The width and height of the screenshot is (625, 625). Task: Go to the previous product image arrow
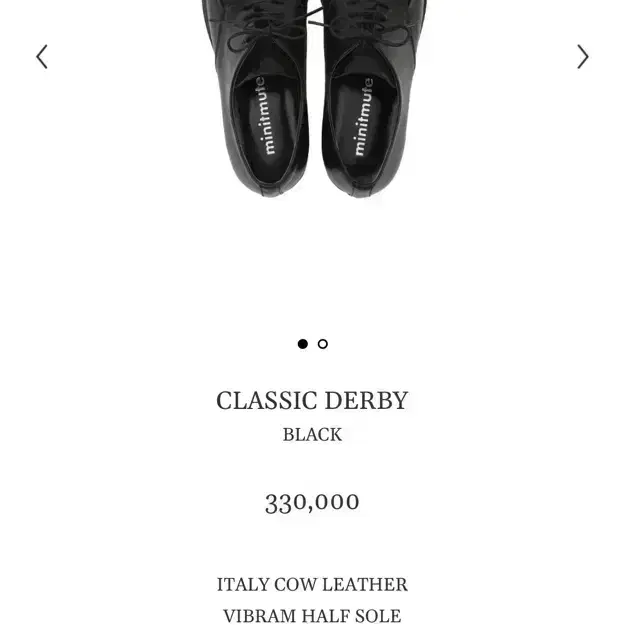click(x=42, y=57)
